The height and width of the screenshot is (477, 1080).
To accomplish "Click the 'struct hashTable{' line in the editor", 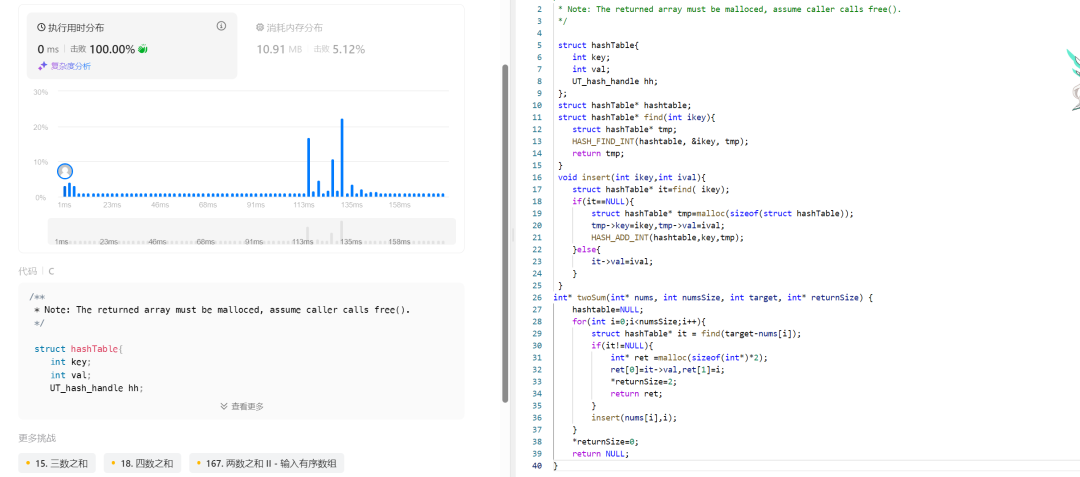I will click(599, 45).
